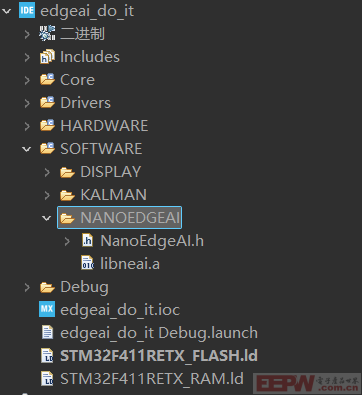The height and width of the screenshot is (395, 362).
Task: Collapse the NANOEDGEAI folder
Action: pyautogui.click(x=47, y=218)
